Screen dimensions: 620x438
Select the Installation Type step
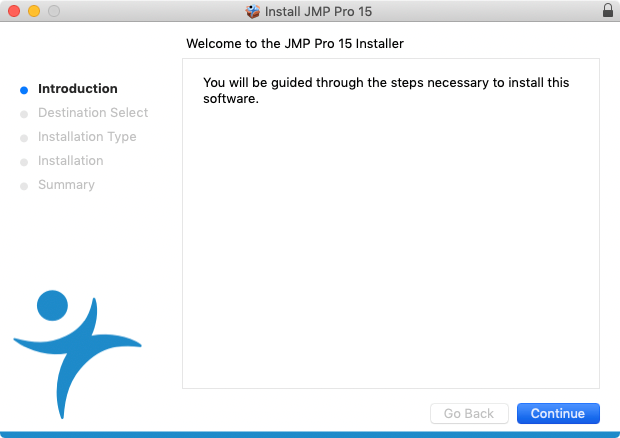coord(87,137)
